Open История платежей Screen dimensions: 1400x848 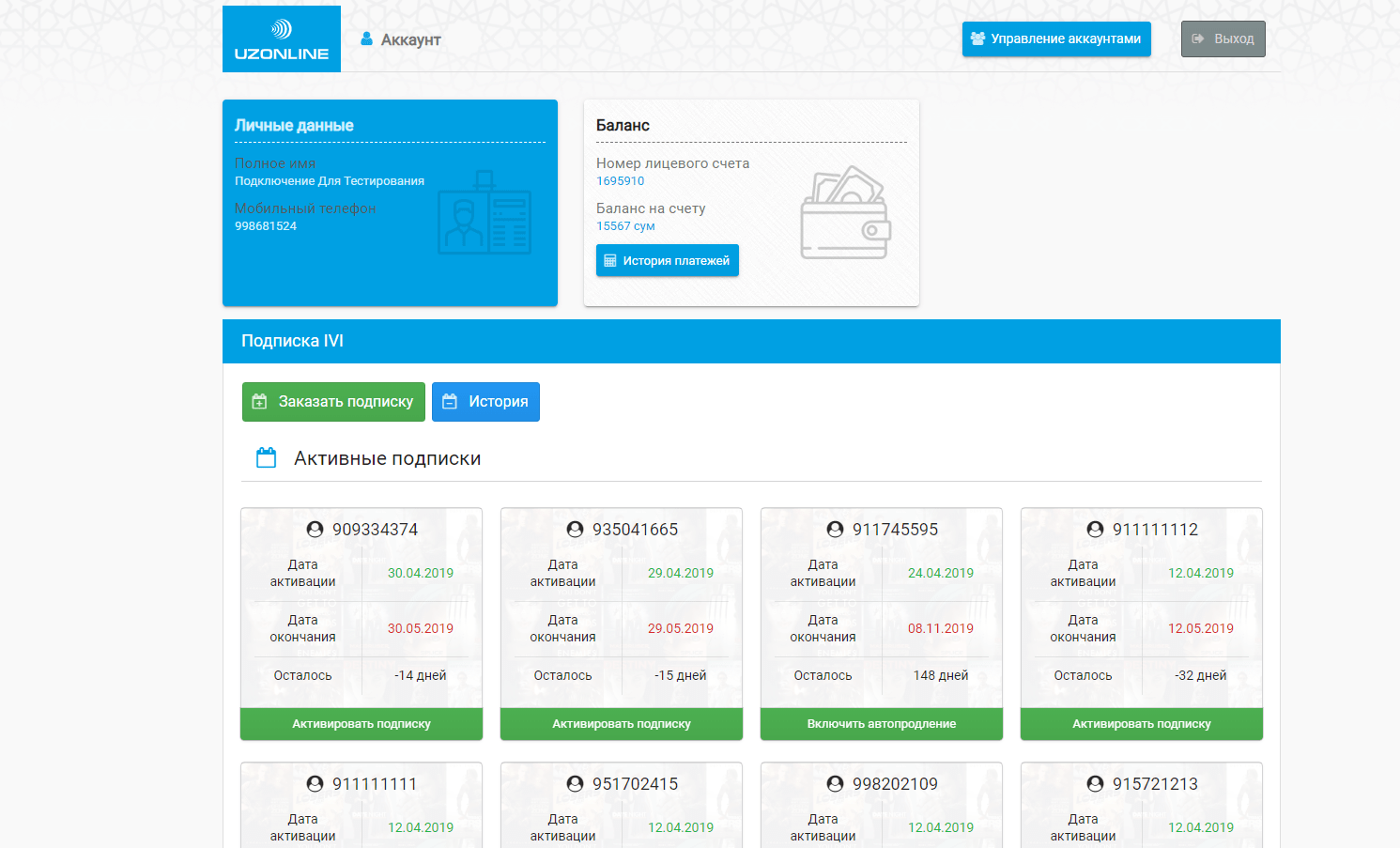(x=667, y=260)
